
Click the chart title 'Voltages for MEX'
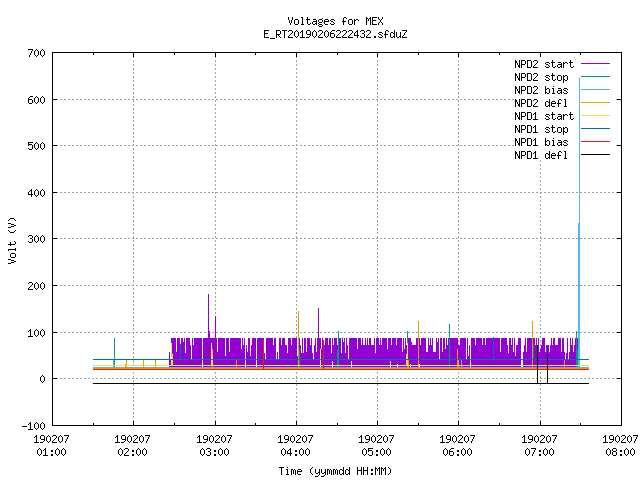click(x=335, y=21)
